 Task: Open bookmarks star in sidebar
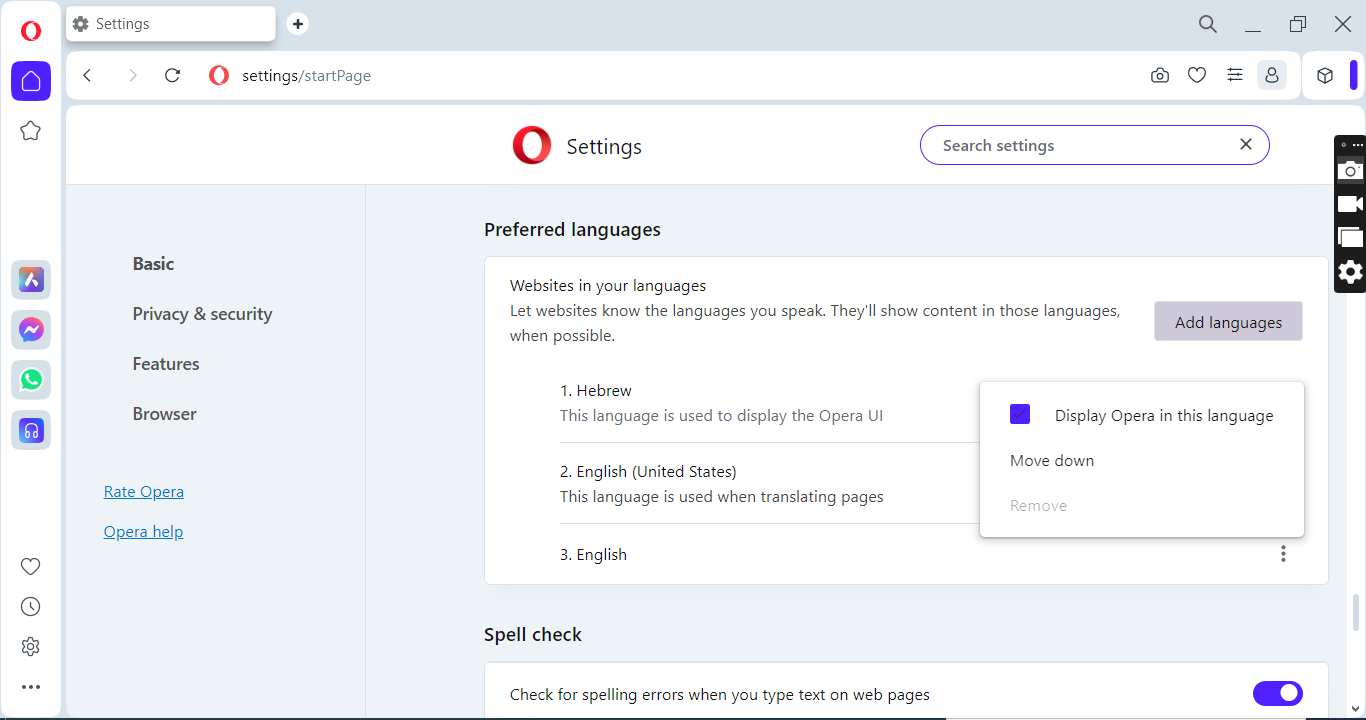pos(31,131)
